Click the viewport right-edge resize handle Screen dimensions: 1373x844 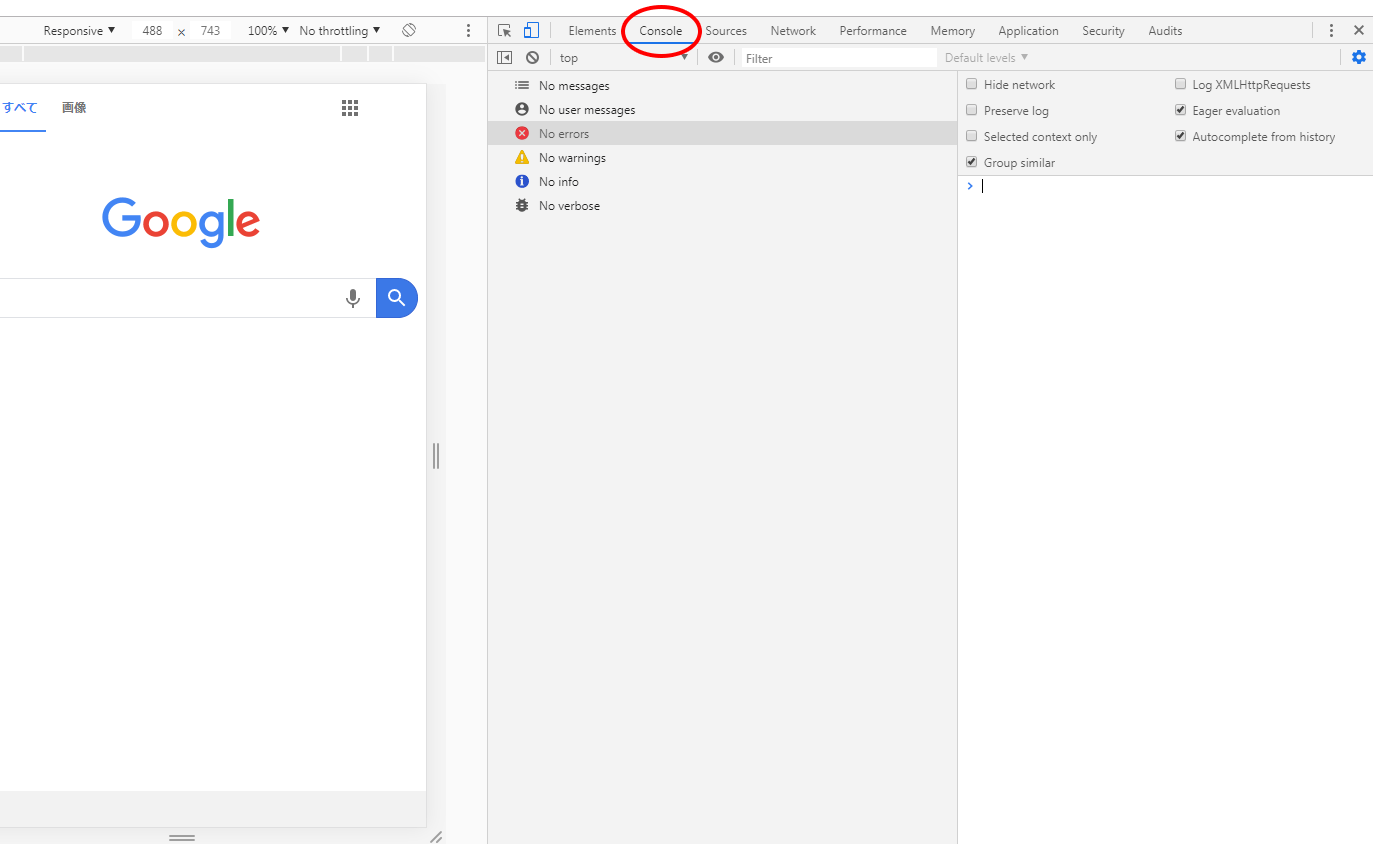pyautogui.click(x=436, y=456)
